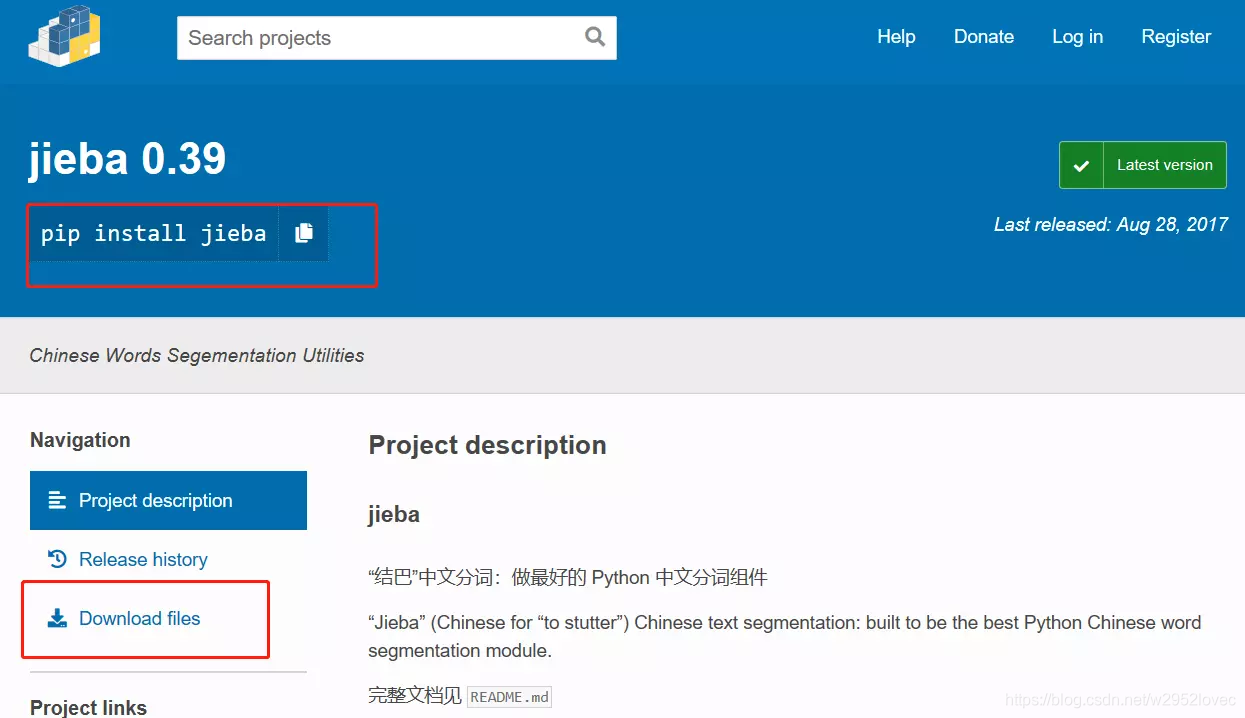Viewport: 1245px width, 718px height.
Task: Click the PyPI logo
Action: (65, 34)
